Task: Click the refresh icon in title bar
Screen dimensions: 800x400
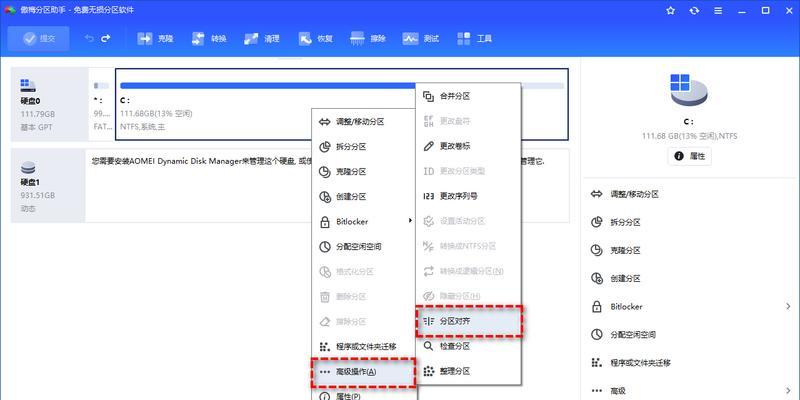Action: (x=694, y=11)
